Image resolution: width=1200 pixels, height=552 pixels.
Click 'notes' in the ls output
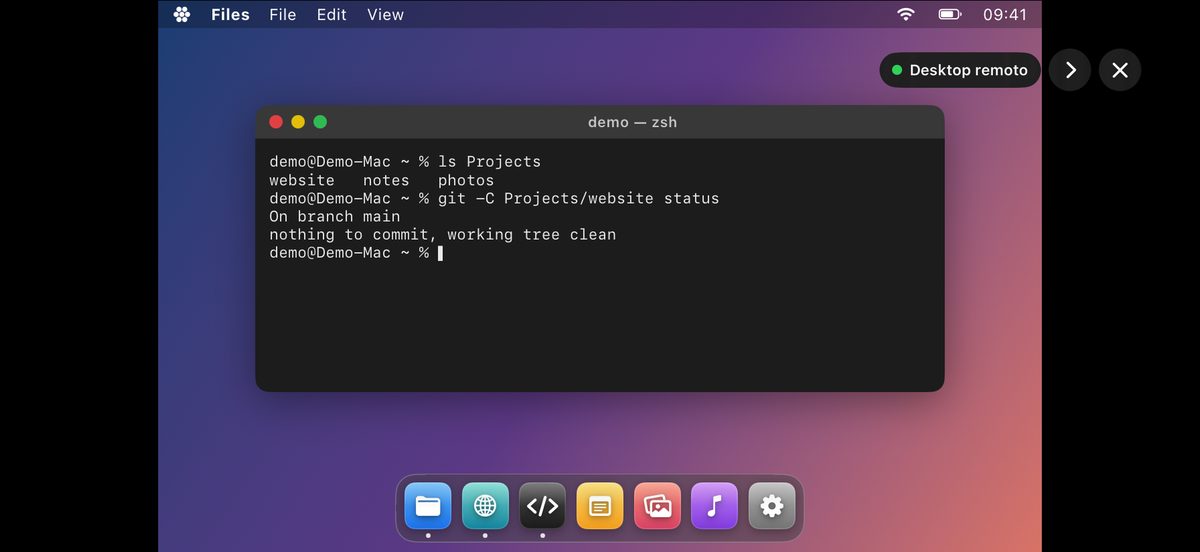[x=386, y=180]
